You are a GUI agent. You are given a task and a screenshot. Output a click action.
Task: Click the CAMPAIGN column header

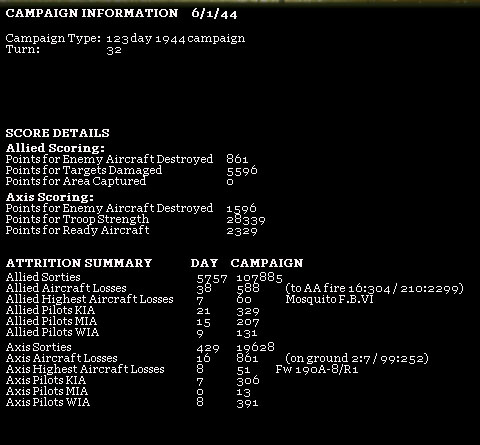pyautogui.click(x=267, y=263)
